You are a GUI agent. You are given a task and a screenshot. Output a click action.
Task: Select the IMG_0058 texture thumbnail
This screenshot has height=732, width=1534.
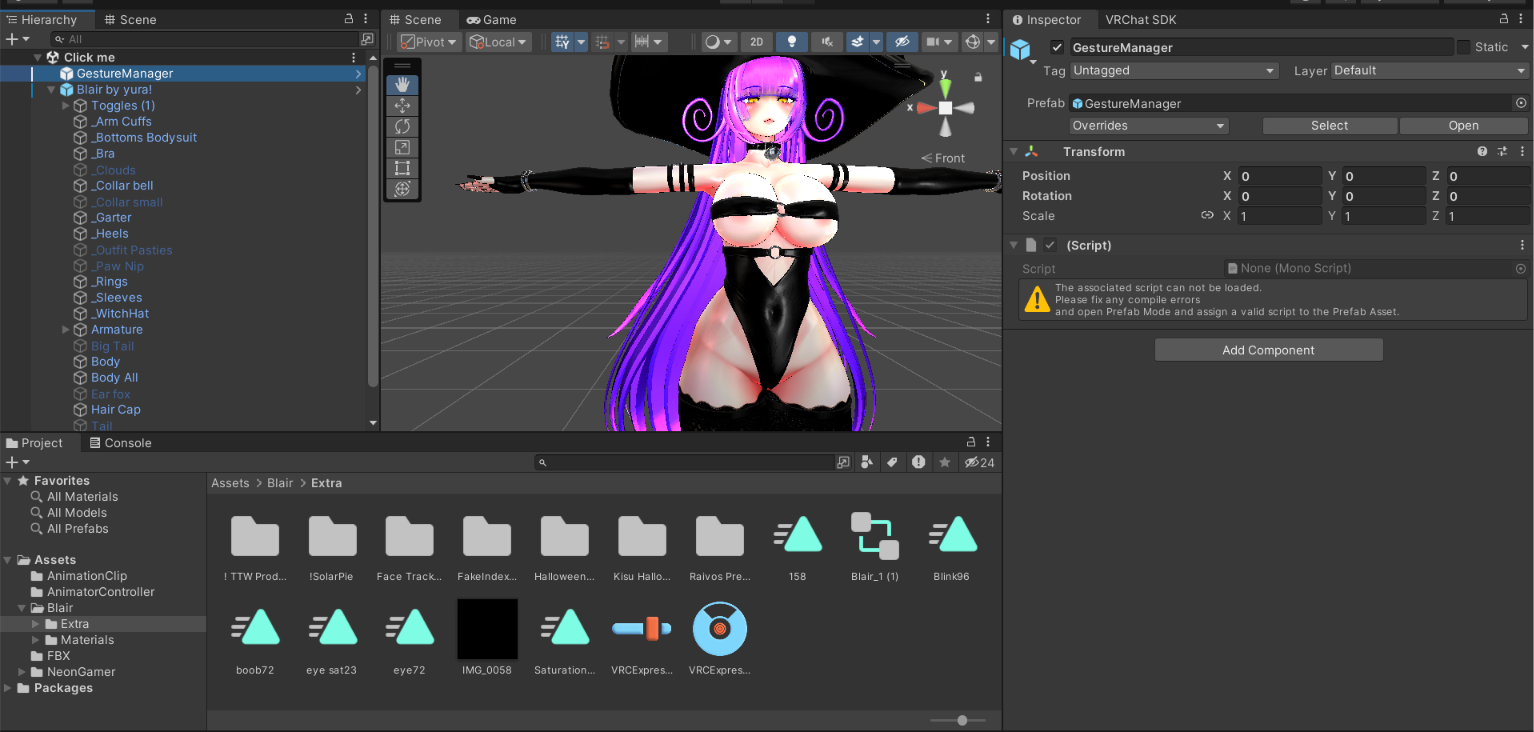tap(487, 628)
